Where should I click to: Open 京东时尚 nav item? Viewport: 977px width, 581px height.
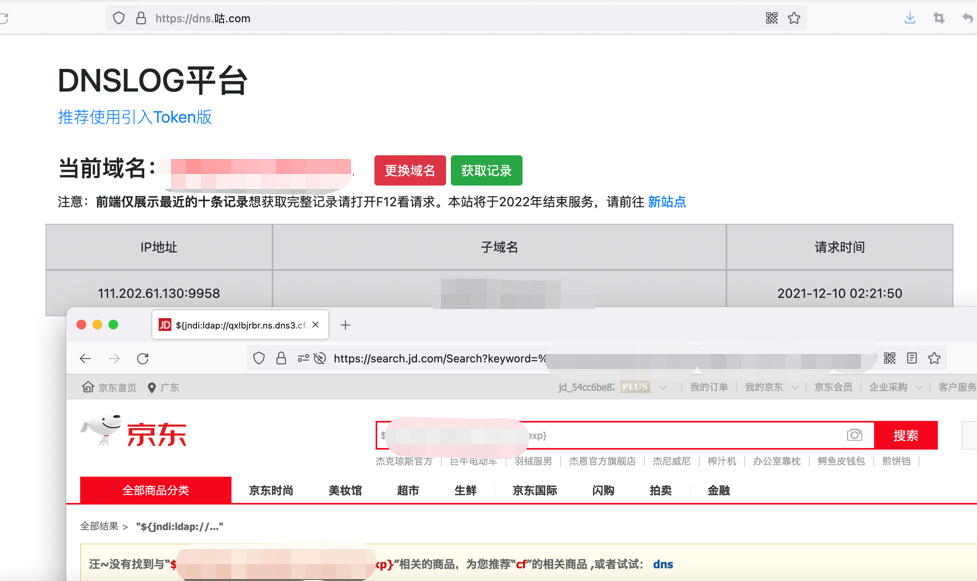click(271, 491)
